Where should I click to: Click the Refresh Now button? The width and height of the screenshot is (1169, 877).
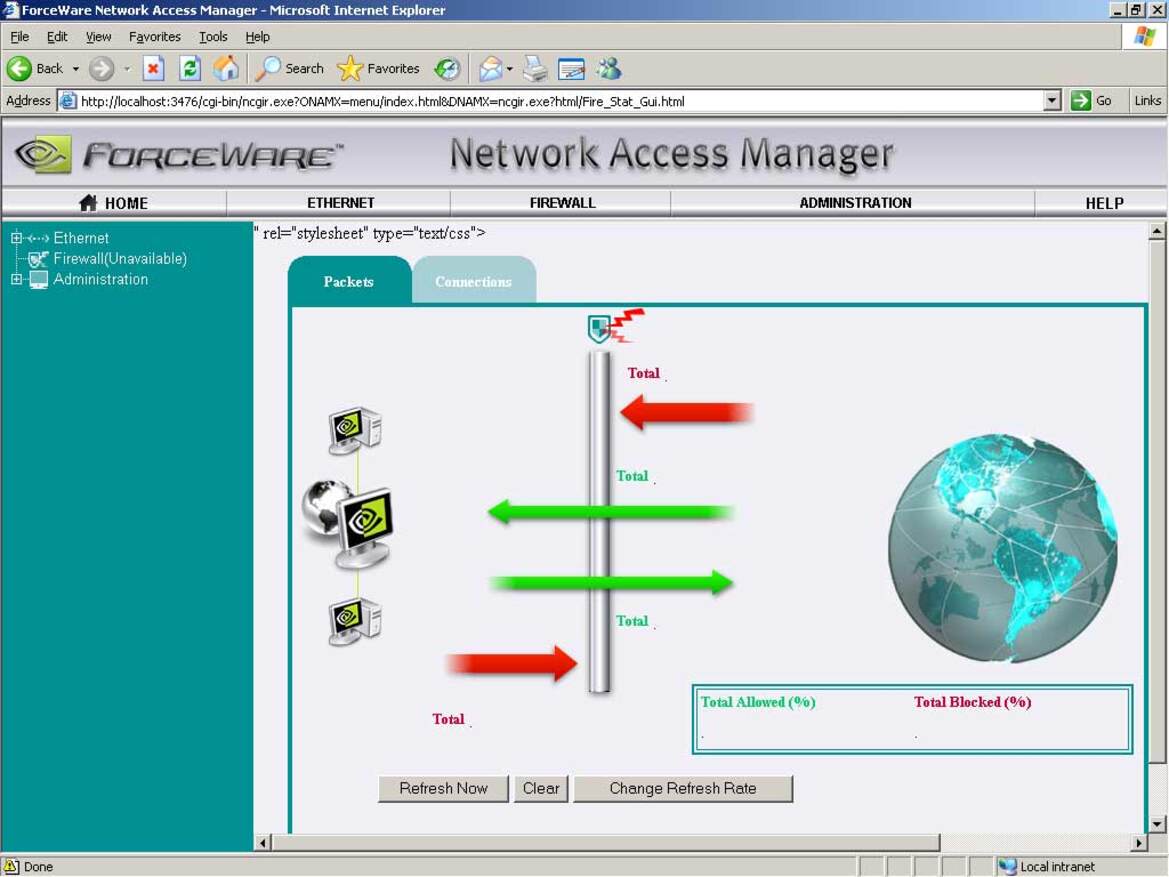443,788
